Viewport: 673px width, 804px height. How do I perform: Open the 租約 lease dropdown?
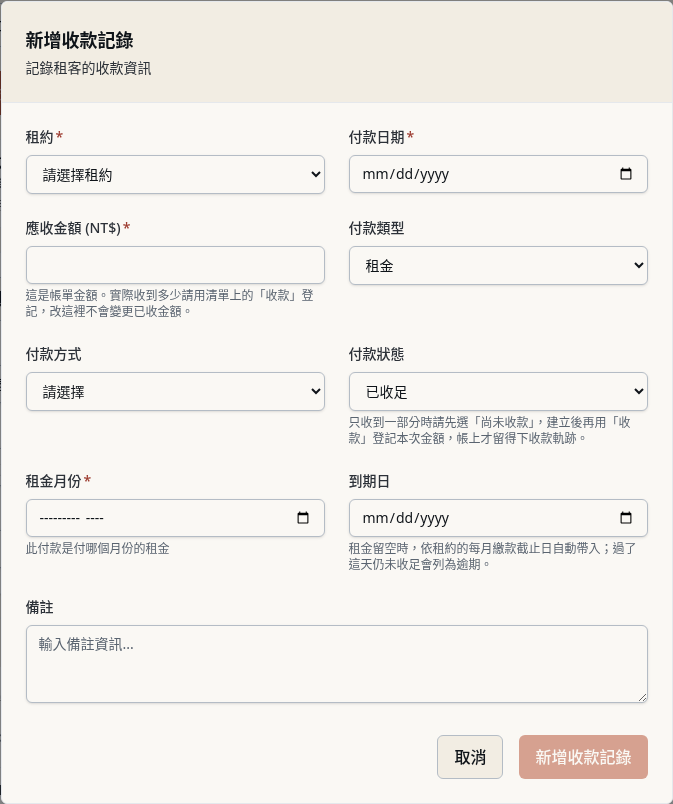(x=175, y=175)
